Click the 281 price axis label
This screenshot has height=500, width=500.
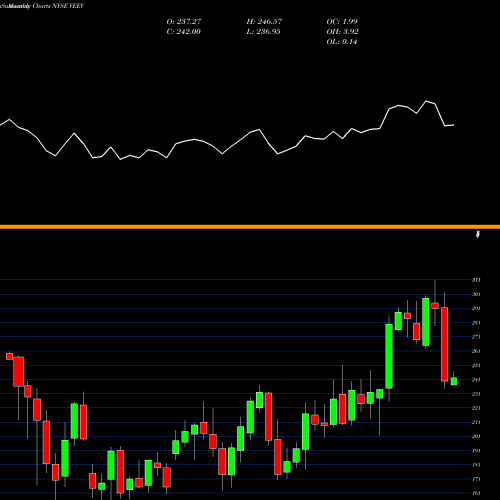[476, 322]
